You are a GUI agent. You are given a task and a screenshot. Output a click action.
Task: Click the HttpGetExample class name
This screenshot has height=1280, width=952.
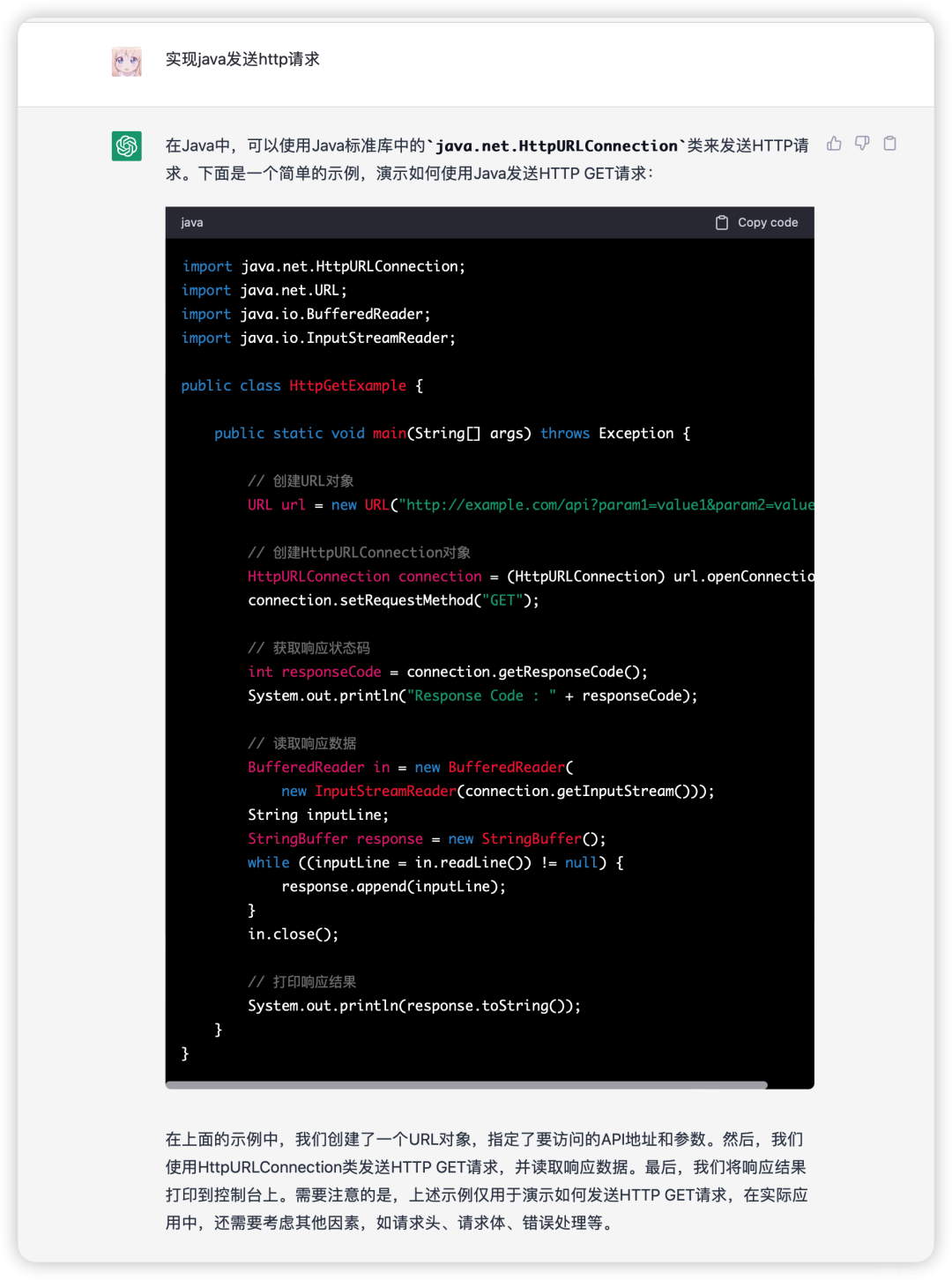tap(348, 385)
